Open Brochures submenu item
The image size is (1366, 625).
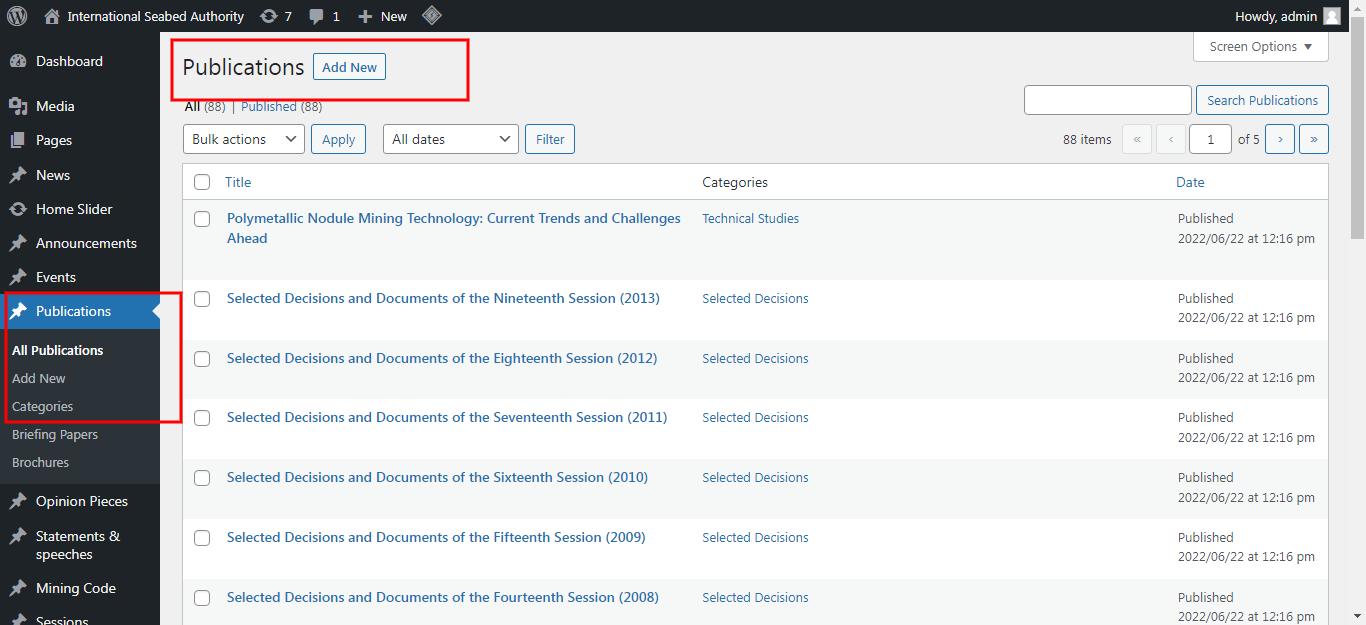point(41,462)
